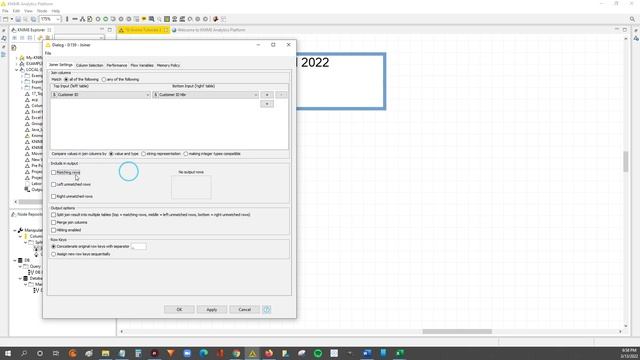Screen dimensions: 640x360
Task: Click the Cancel button
Action: pos(244,309)
